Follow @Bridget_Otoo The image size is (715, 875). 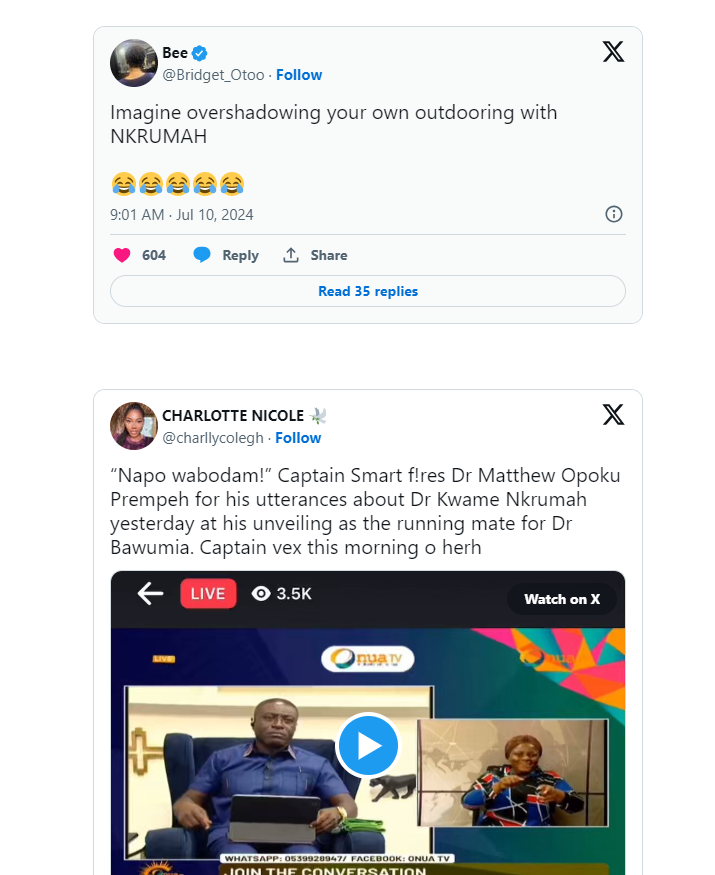299,75
